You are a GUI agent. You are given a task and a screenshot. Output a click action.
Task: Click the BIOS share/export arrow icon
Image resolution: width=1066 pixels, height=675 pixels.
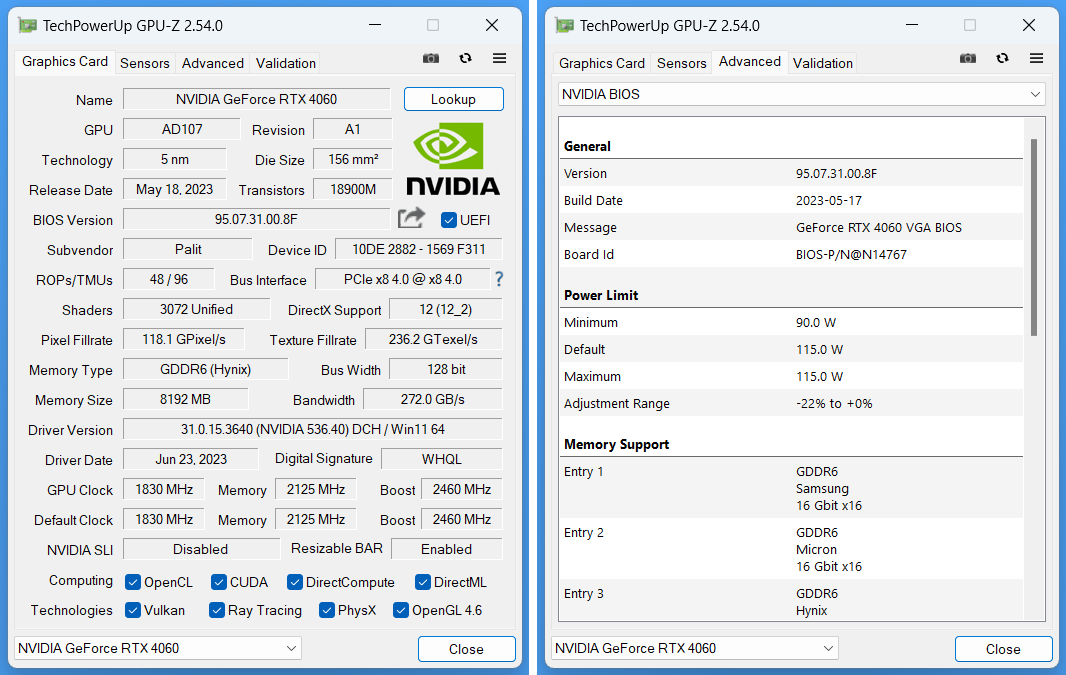click(x=411, y=218)
